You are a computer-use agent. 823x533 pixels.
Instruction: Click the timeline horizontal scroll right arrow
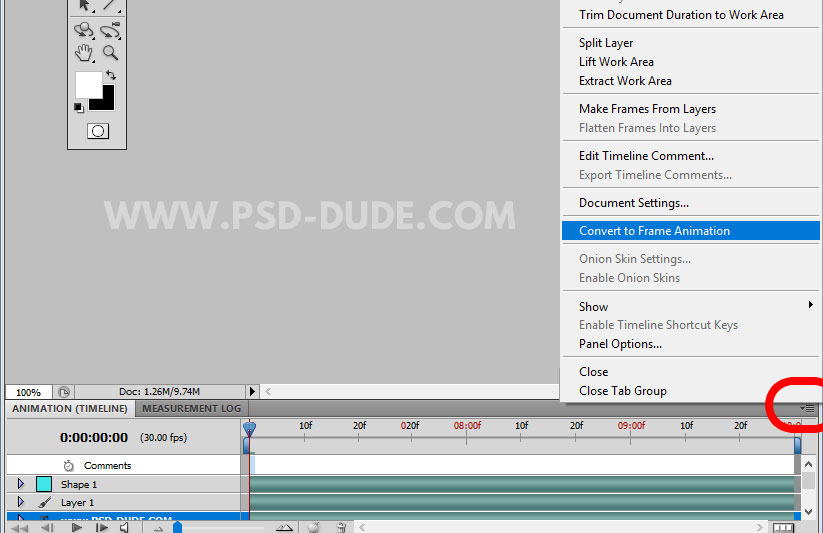[x=759, y=527]
